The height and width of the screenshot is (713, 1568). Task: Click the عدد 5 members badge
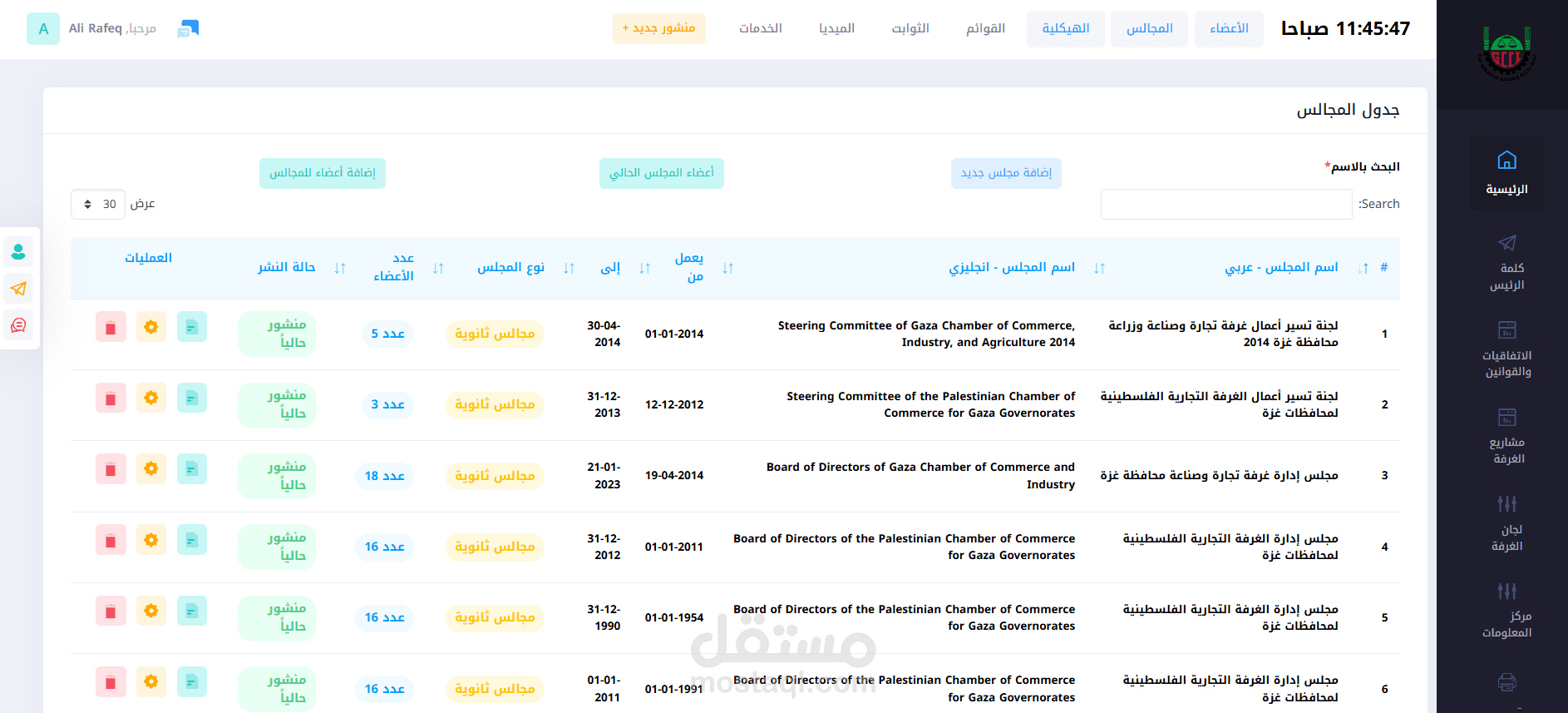(x=388, y=334)
